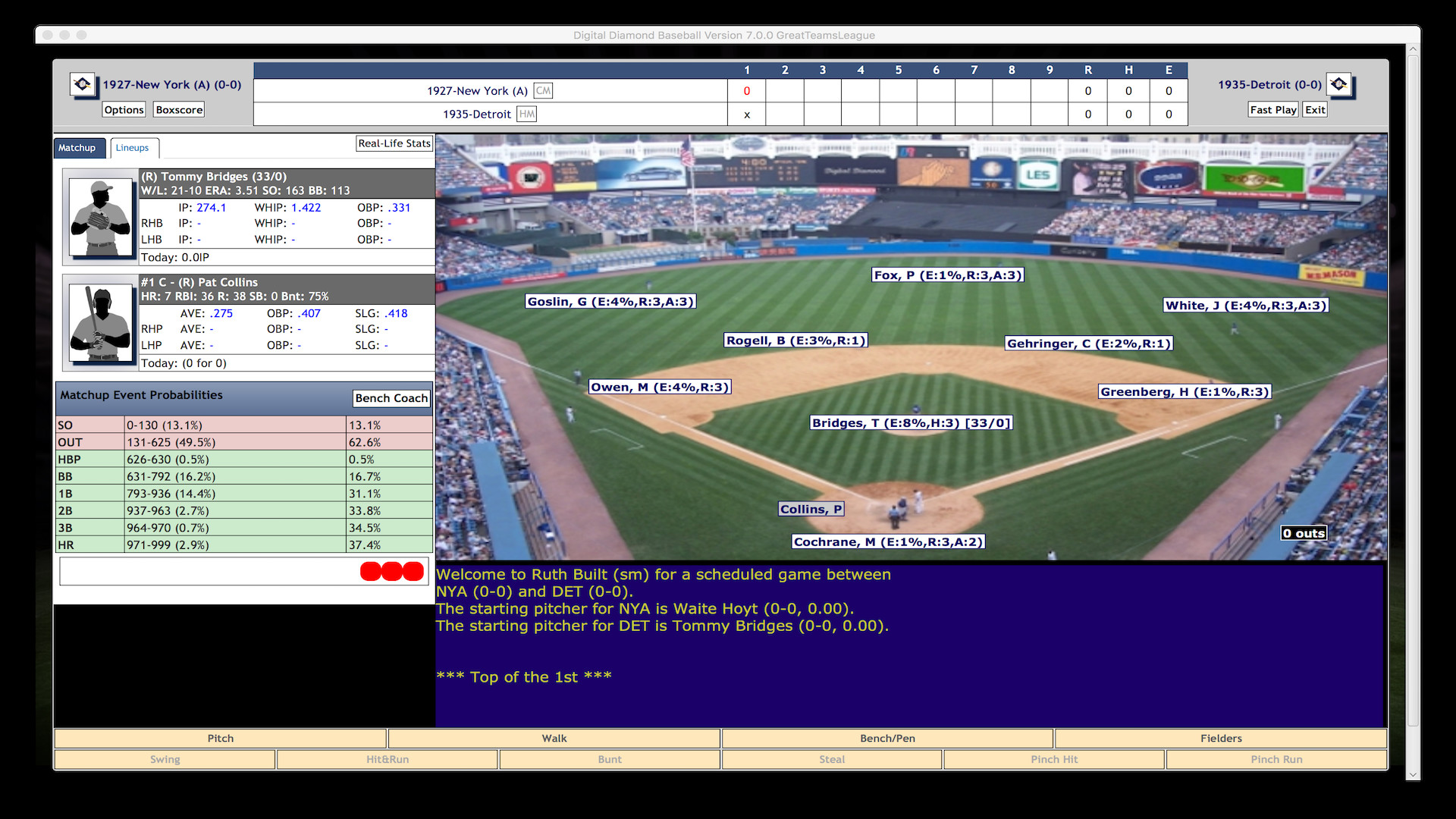Toggle the Hit&Run option
Viewport: 1456px width, 819px height.
[388, 760]
